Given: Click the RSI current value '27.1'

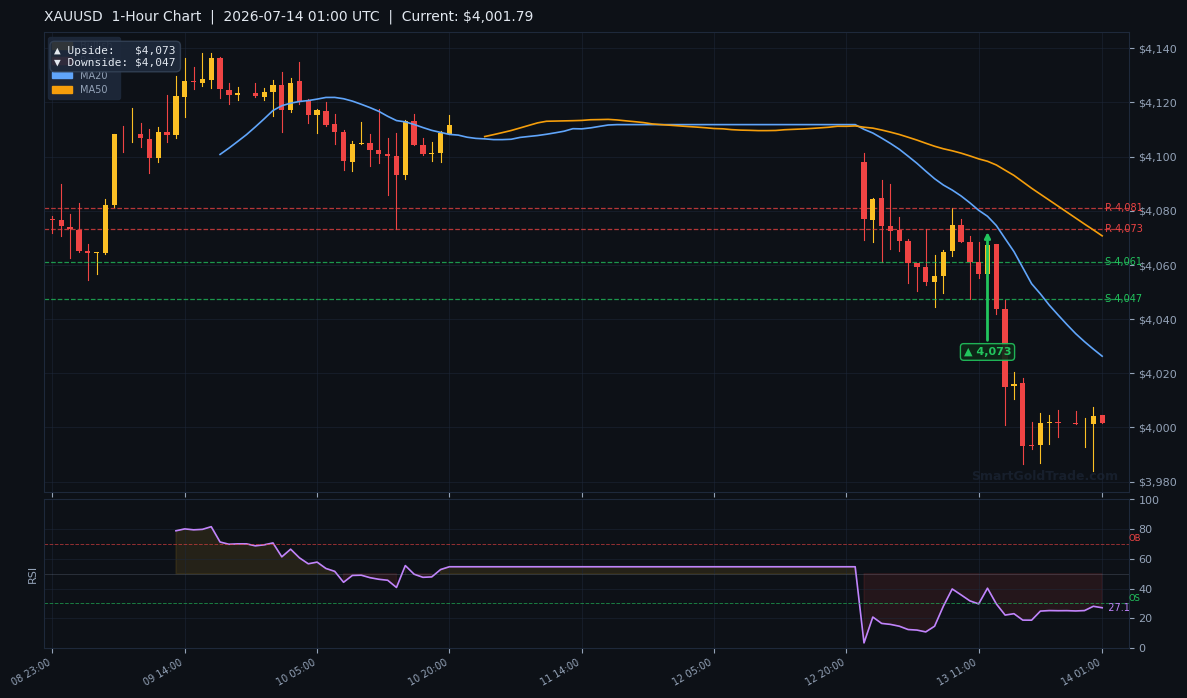Looking at the screenshot, I should pyautogui.click(x=1118, y=608).
